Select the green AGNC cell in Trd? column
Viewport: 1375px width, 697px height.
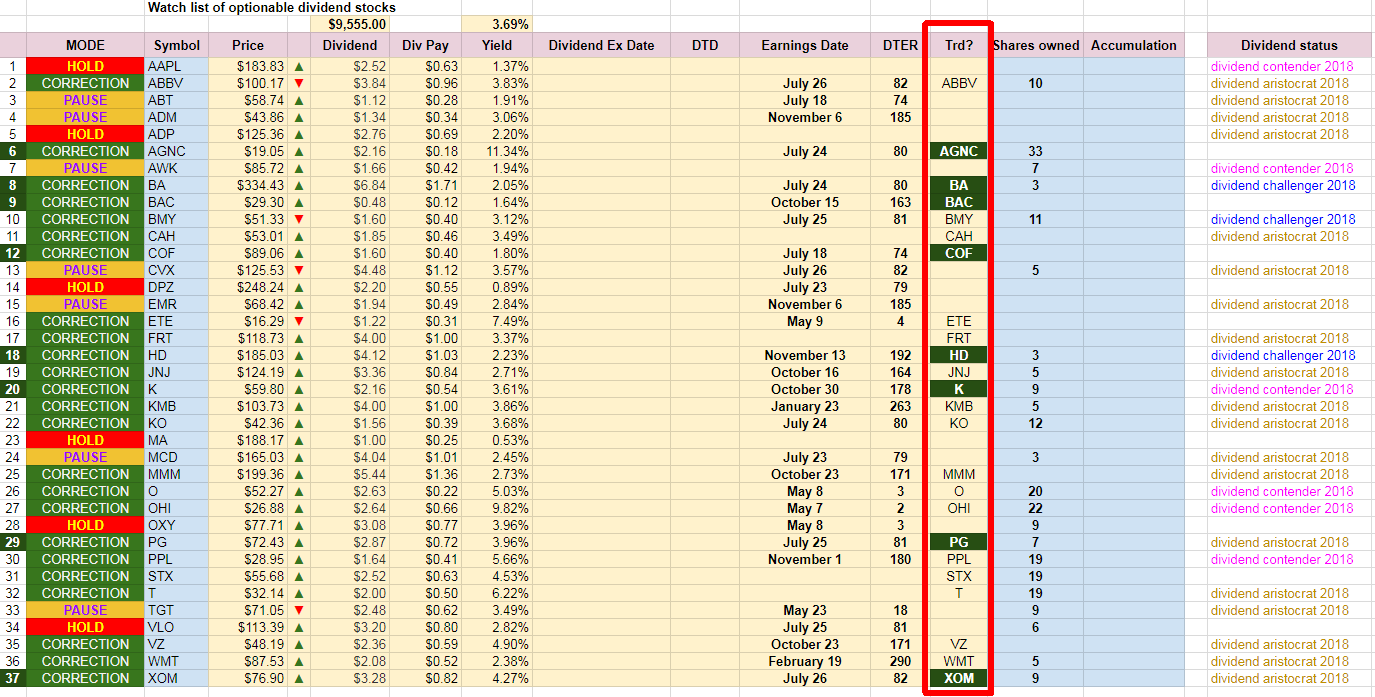coord(958,151)
